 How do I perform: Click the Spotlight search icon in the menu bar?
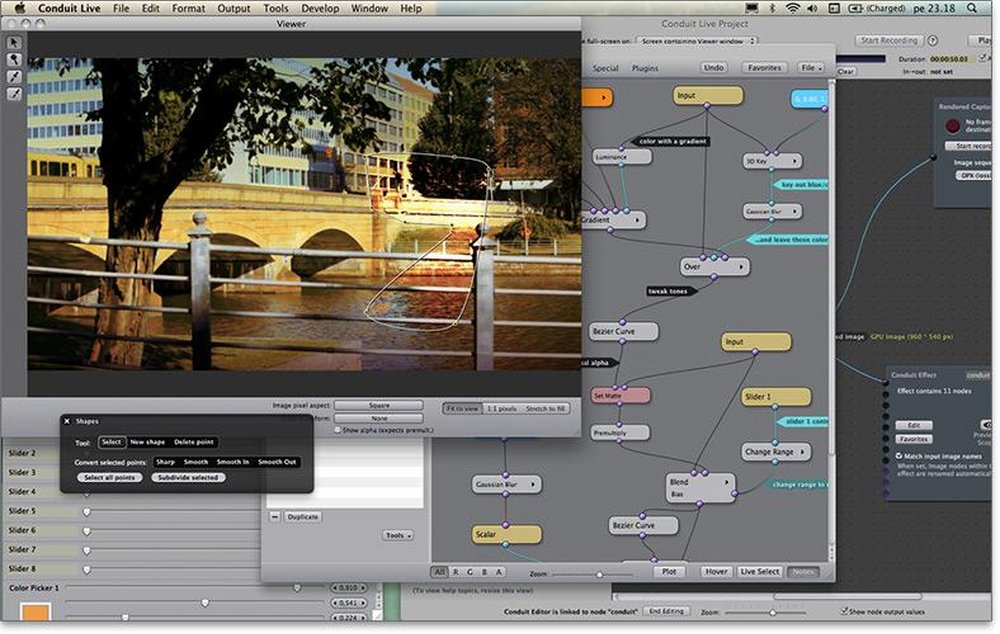pos(971,8)
